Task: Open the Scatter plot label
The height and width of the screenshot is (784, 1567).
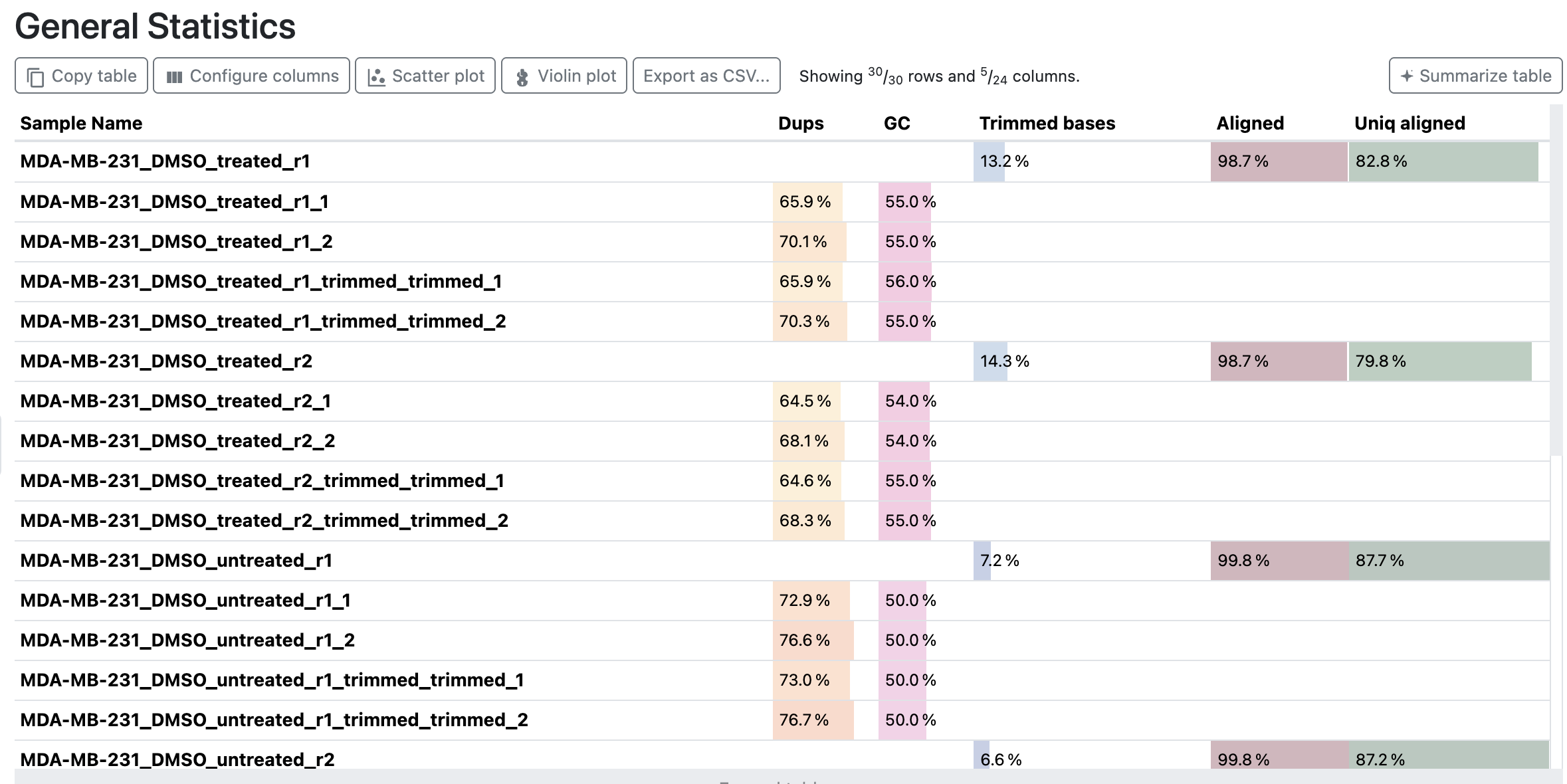Action: [439, 76]
